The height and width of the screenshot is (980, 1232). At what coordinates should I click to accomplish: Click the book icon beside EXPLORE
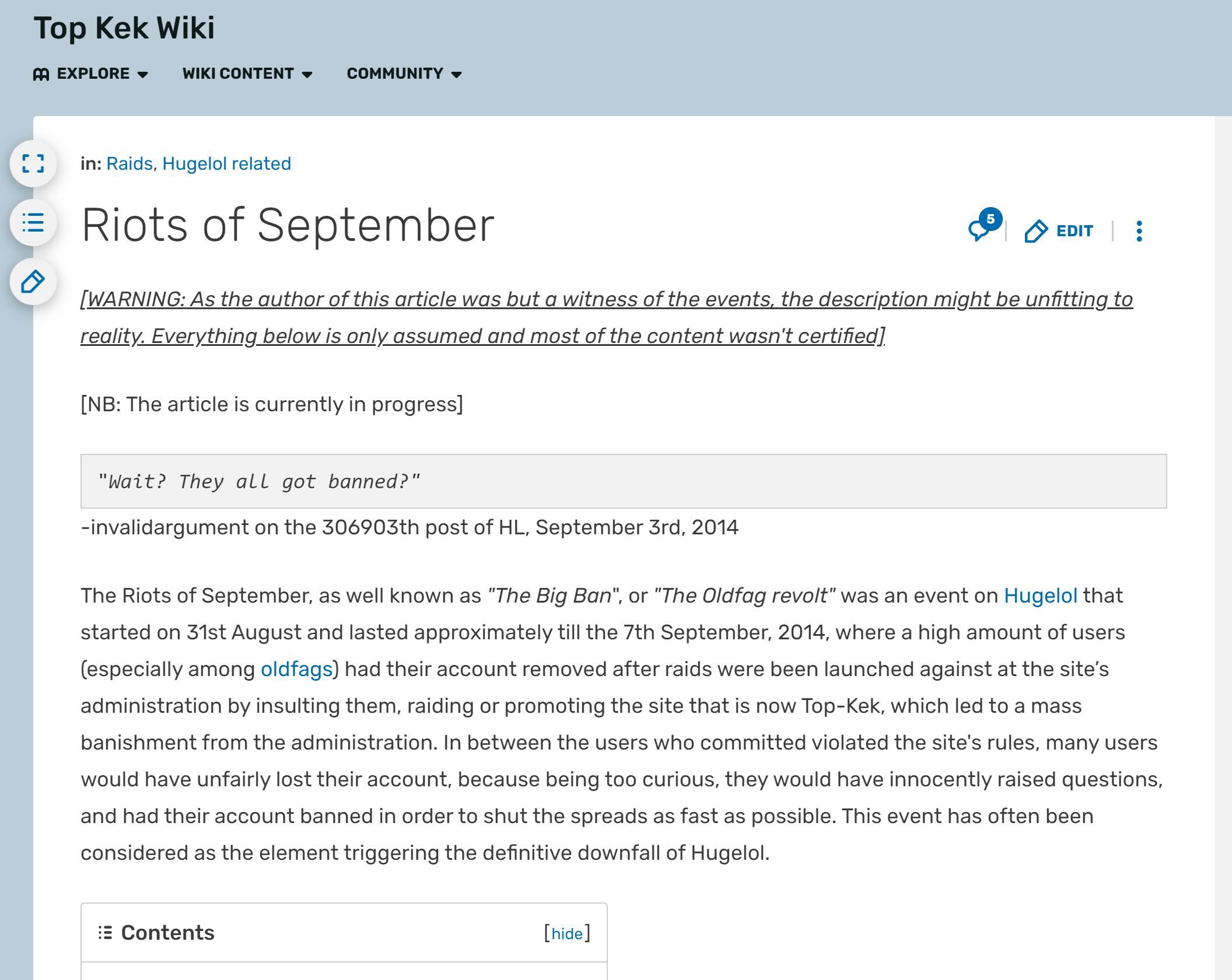(41, 74)
